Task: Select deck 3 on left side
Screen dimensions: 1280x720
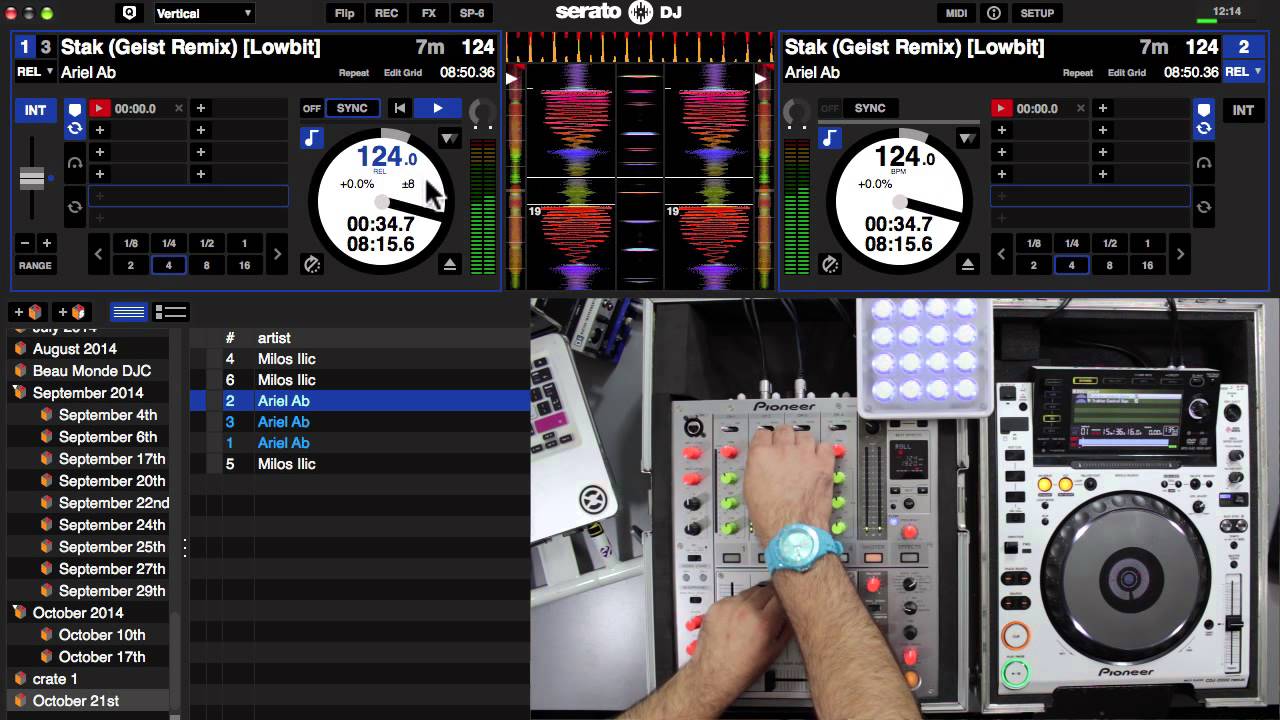Action: 45,47
